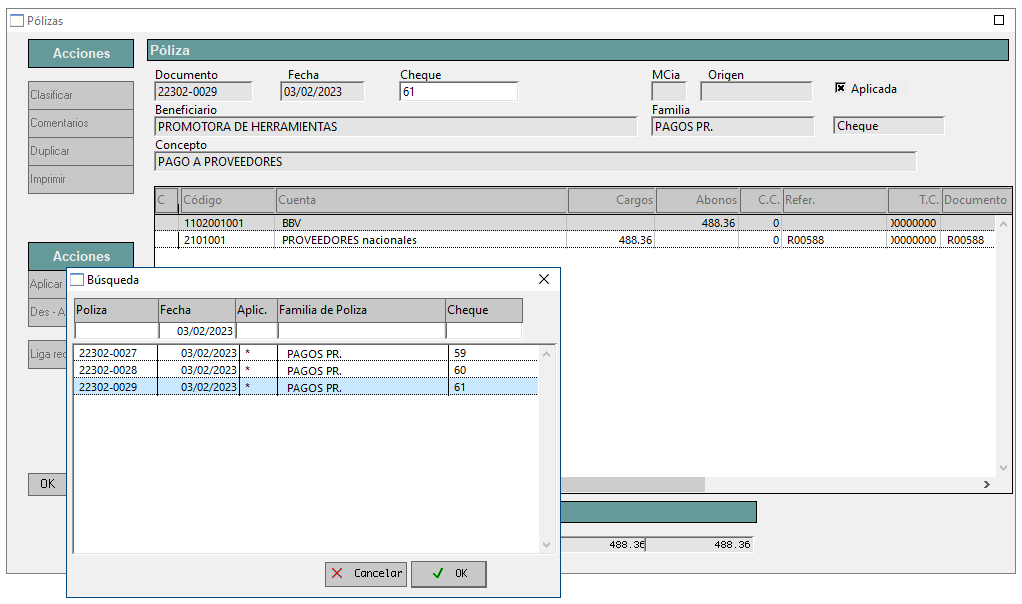Click the Familia field PAGOS PR.

click(733, 126)
